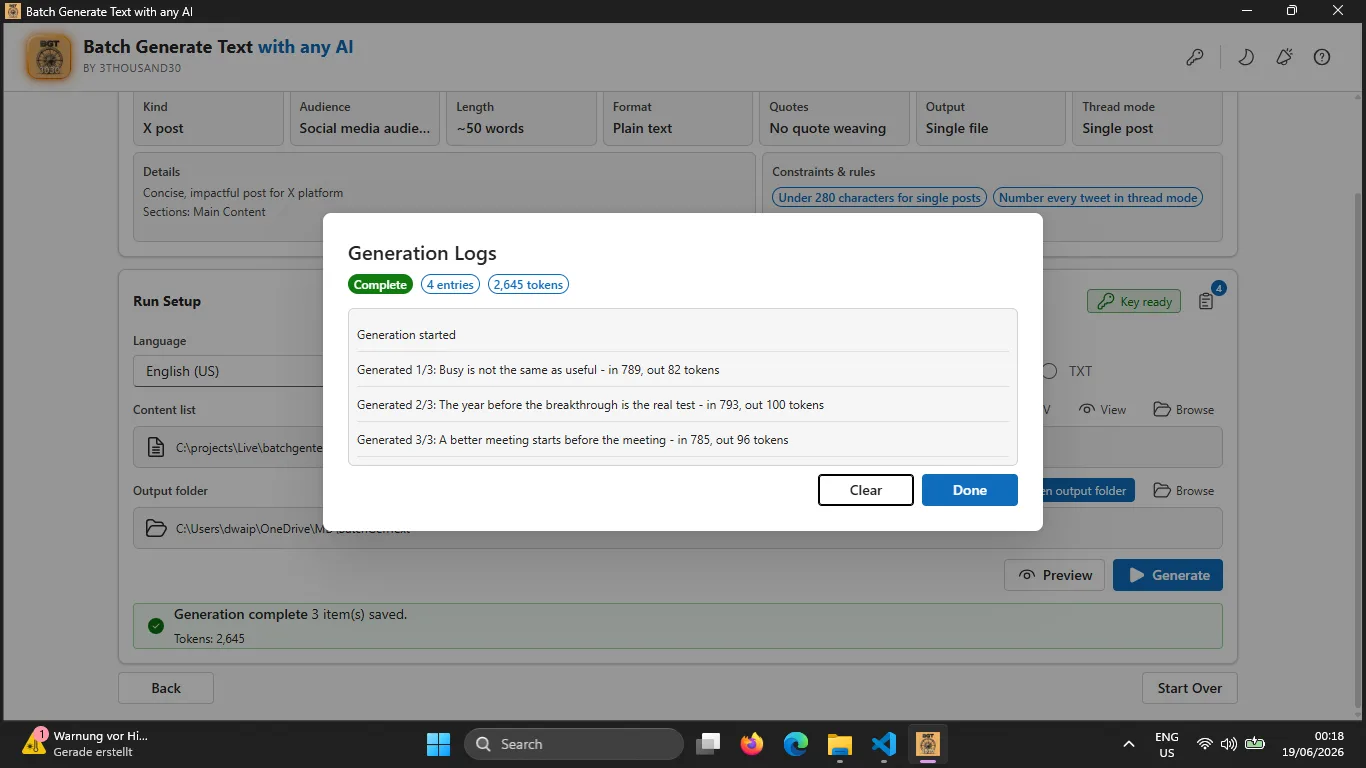The image size is (1366, 768).
Task: Open the 'Warnung vor Hi...' taskbar notification
Action: point(86,744)
